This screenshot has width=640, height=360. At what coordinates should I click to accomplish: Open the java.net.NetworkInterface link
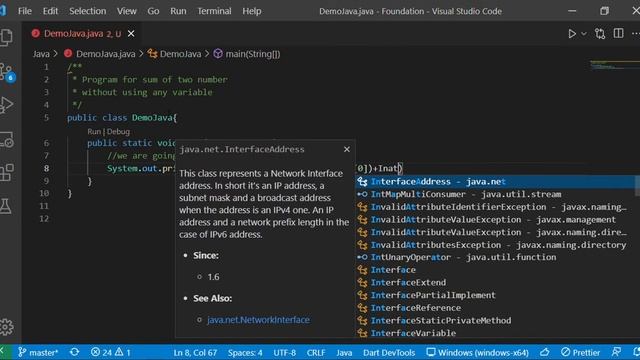(258, 320)
